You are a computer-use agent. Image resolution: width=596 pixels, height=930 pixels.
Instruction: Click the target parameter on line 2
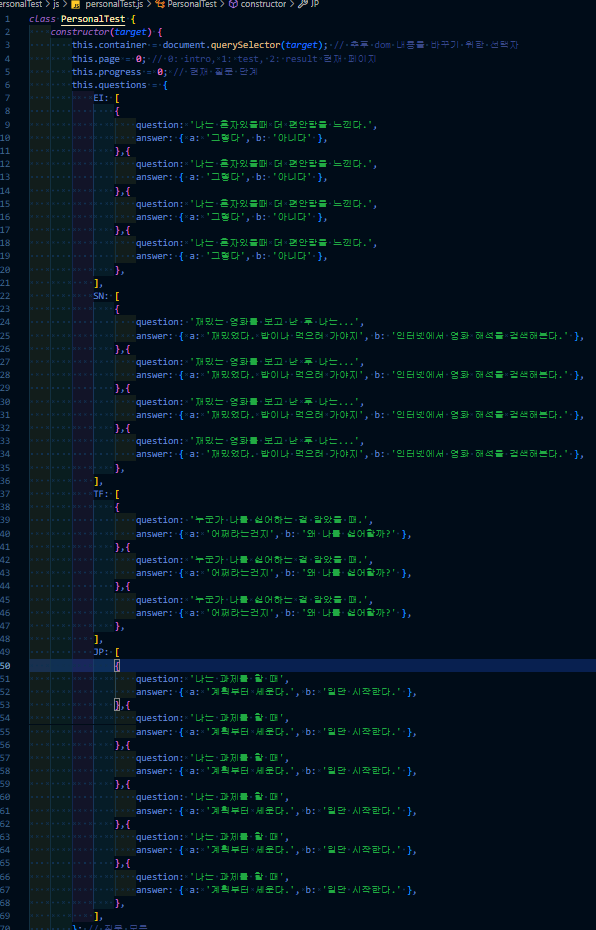[x=131, y=32]
